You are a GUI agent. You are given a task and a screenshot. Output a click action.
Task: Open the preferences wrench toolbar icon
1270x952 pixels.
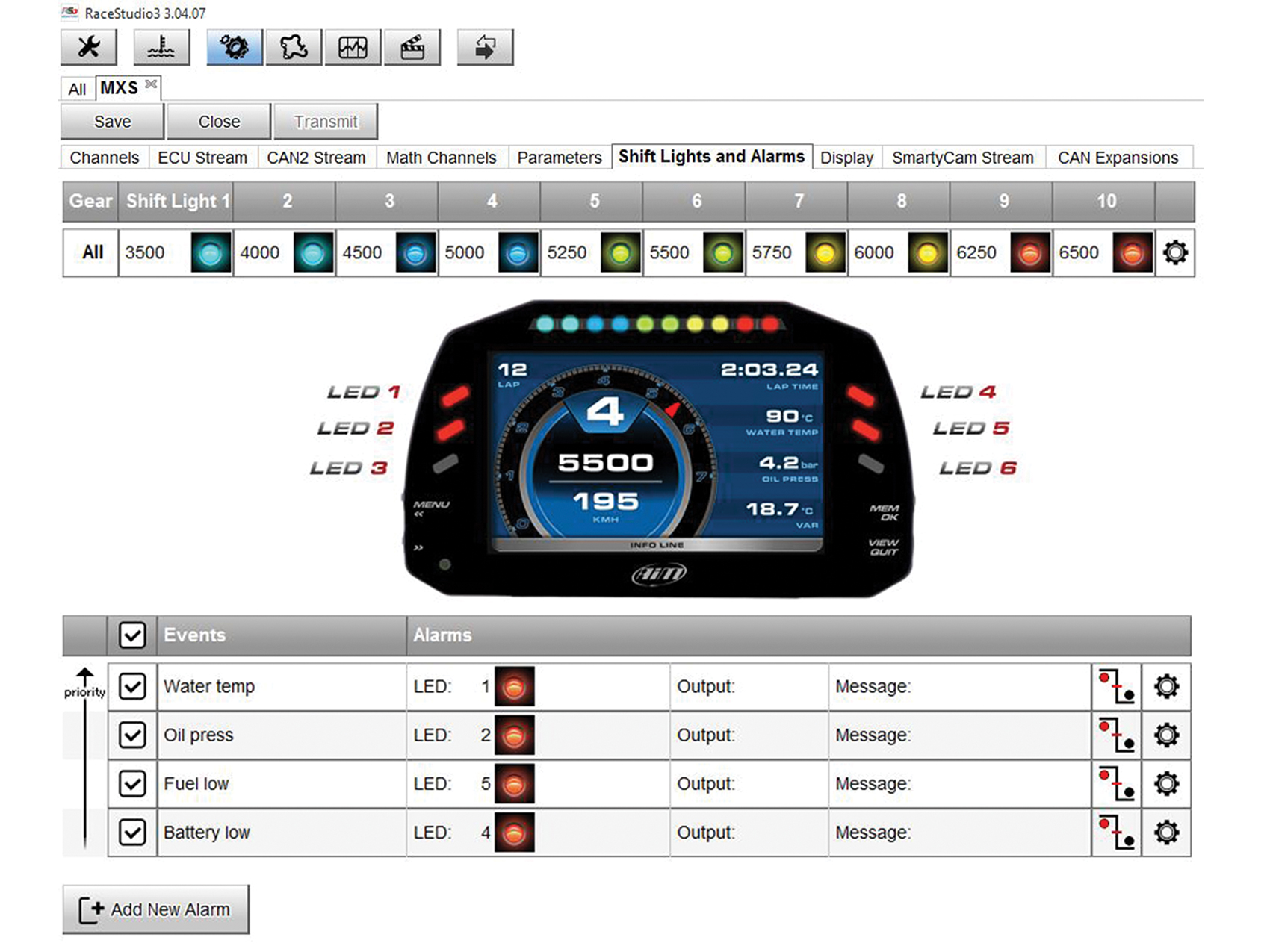(88, 46)
